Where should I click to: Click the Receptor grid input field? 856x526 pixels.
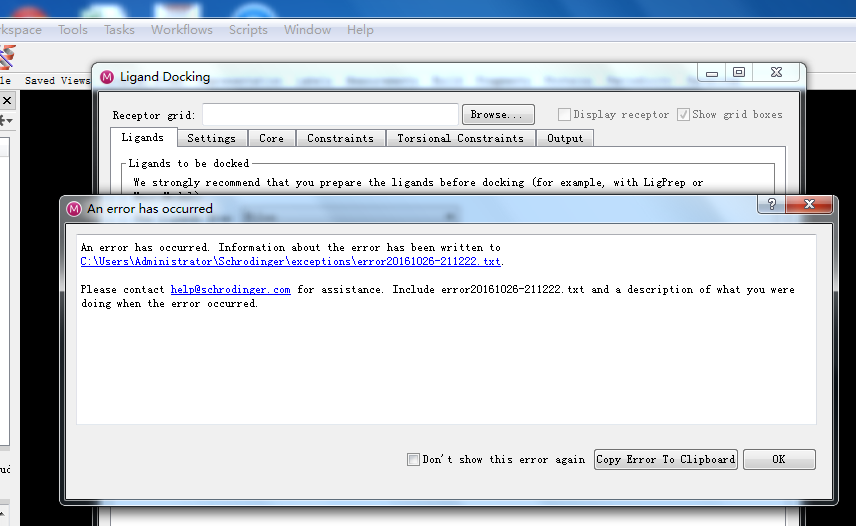click(x=330, y=115)
